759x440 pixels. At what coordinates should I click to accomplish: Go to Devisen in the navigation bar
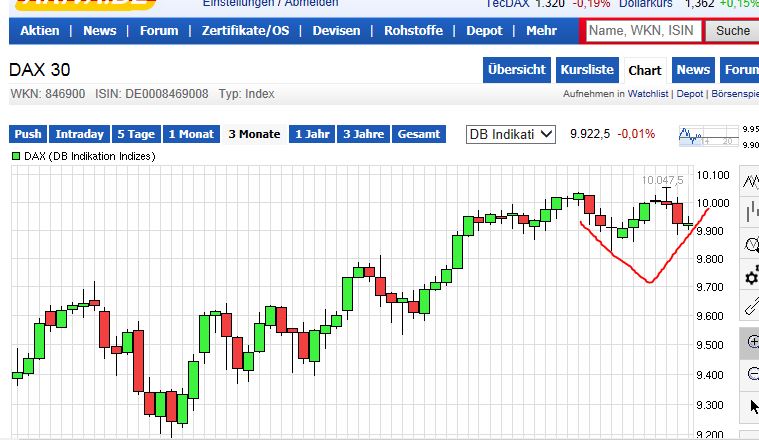click(x=336, y=31)
